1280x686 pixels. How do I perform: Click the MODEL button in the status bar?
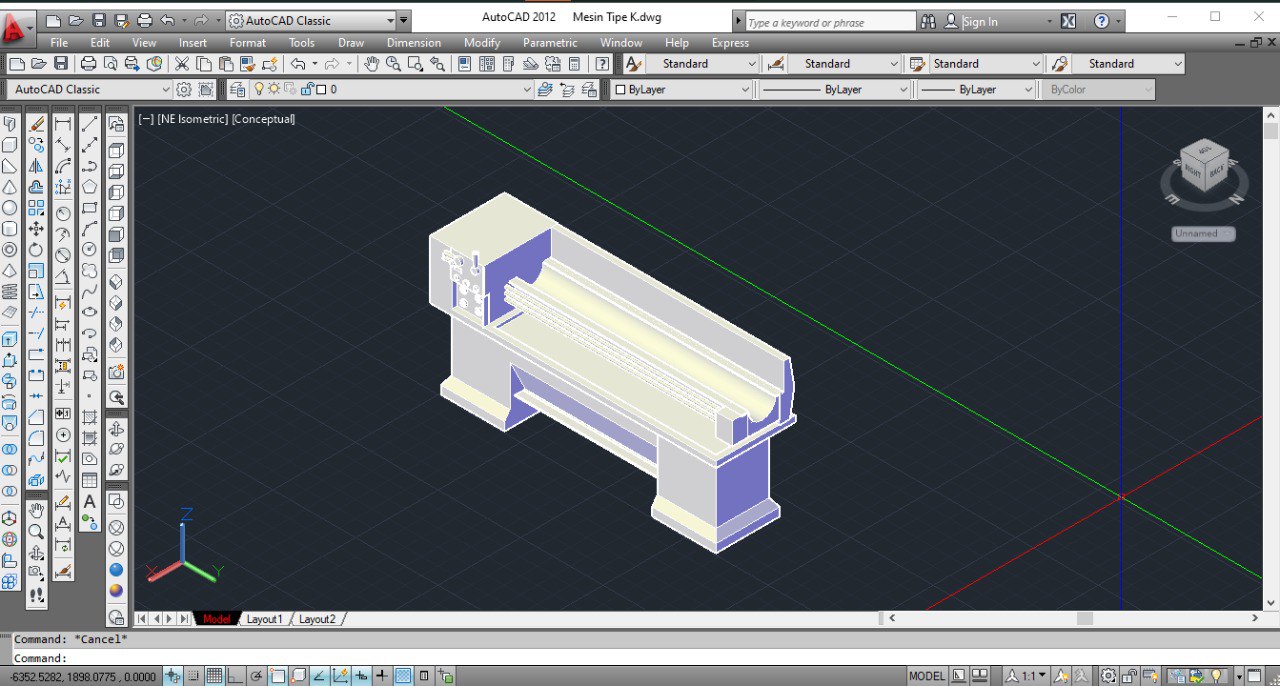pyautogui.click(x=926, y=676)
